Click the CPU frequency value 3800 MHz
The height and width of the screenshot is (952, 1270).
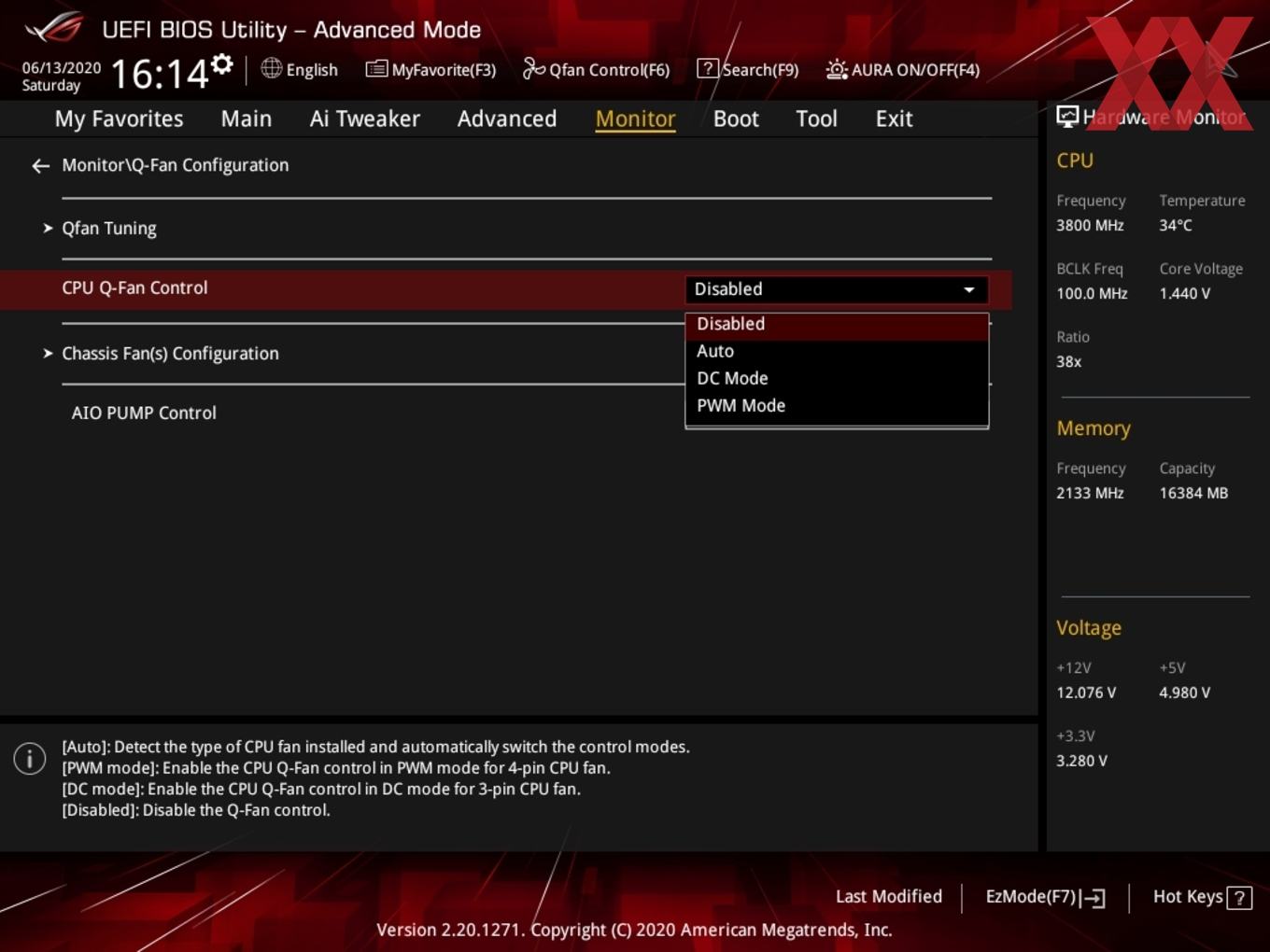click(x=1090, y=225)
